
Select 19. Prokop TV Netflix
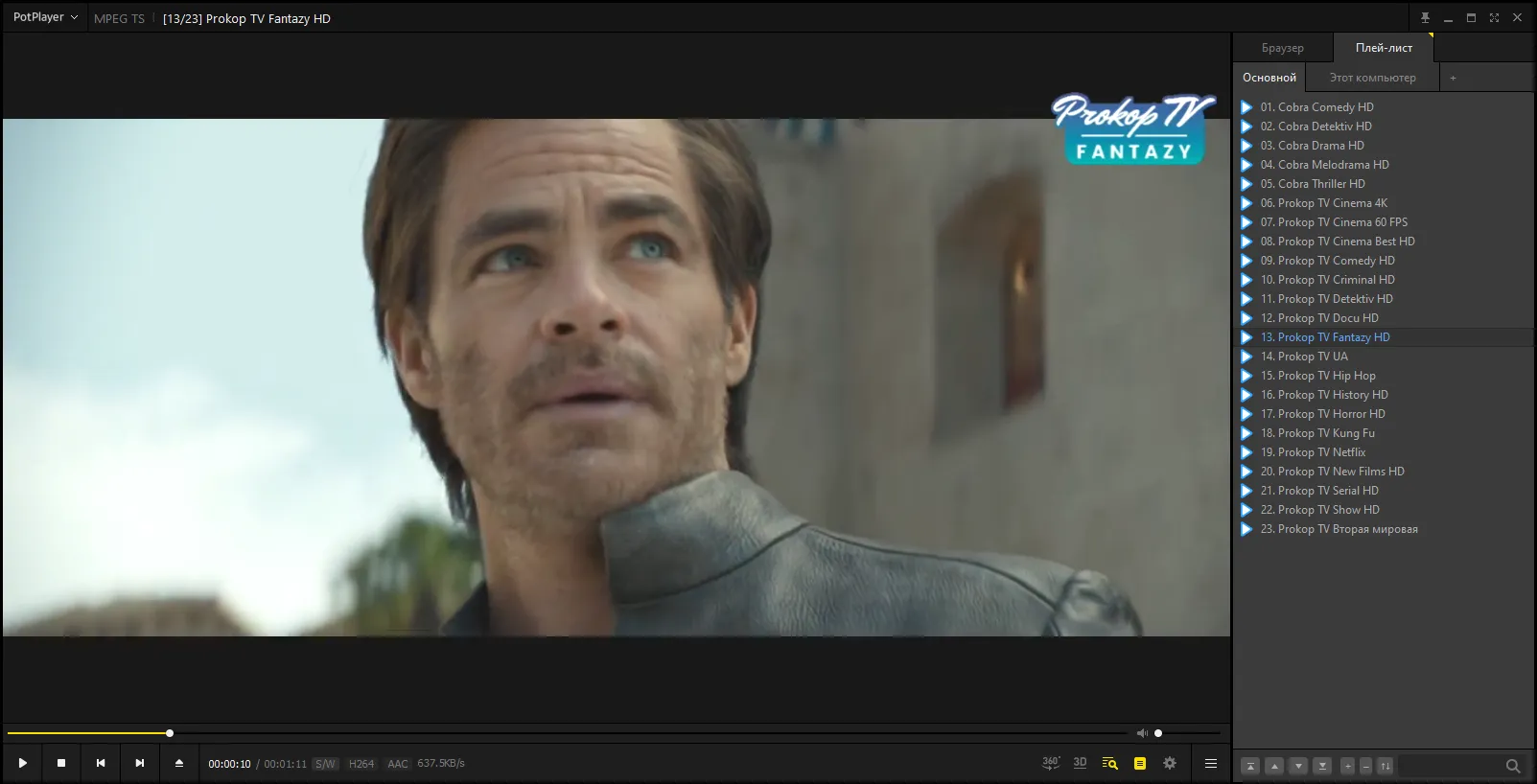point(1384,452)
